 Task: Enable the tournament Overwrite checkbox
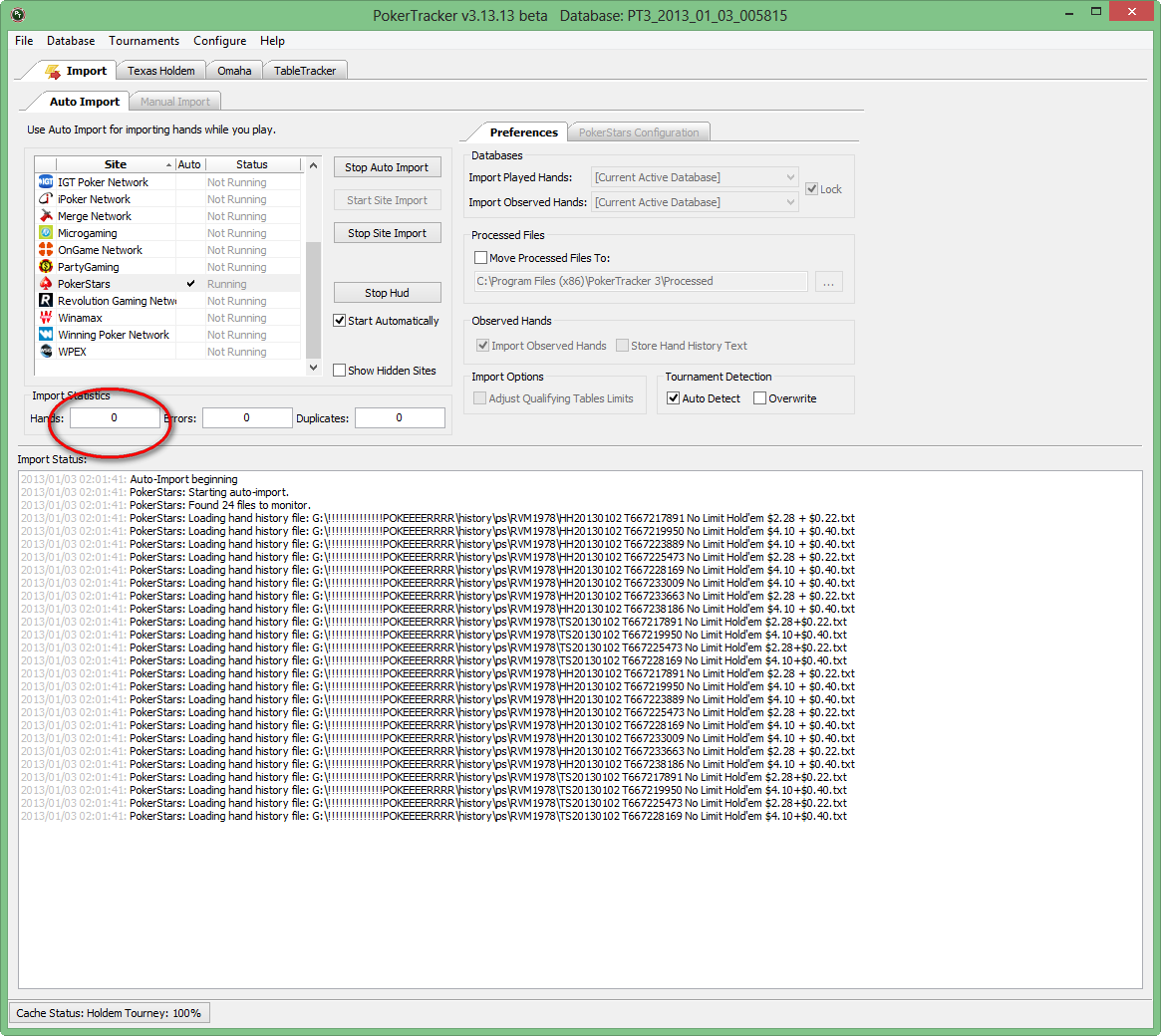759,398
